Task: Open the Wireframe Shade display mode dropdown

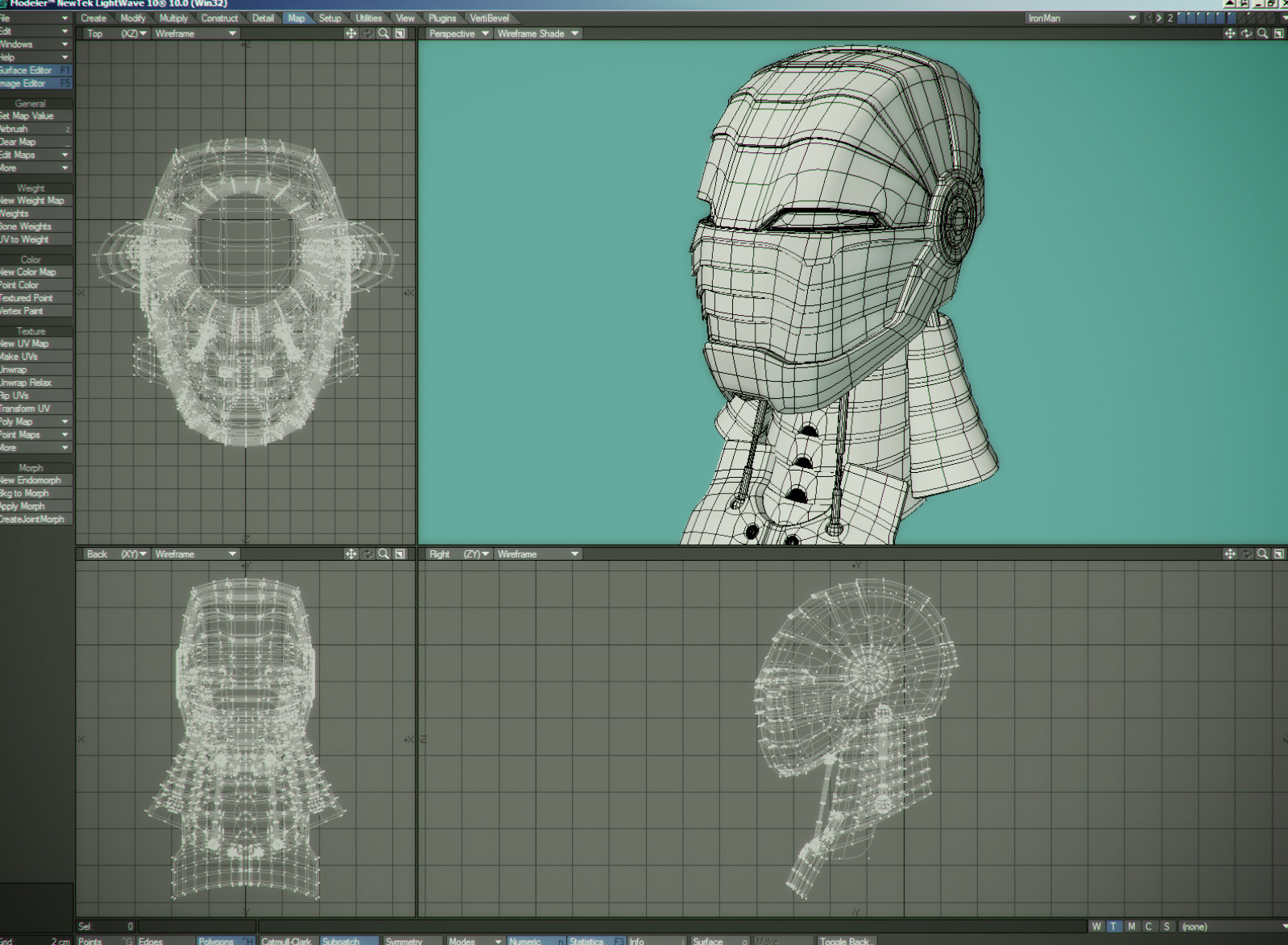Action: point(537,34)
